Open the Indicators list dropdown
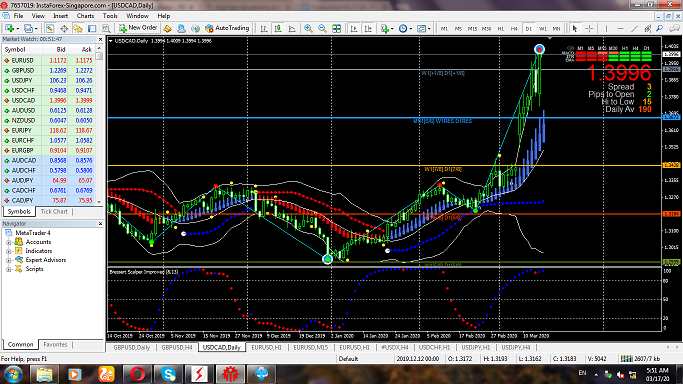683x384 pixels. point(386,28)
